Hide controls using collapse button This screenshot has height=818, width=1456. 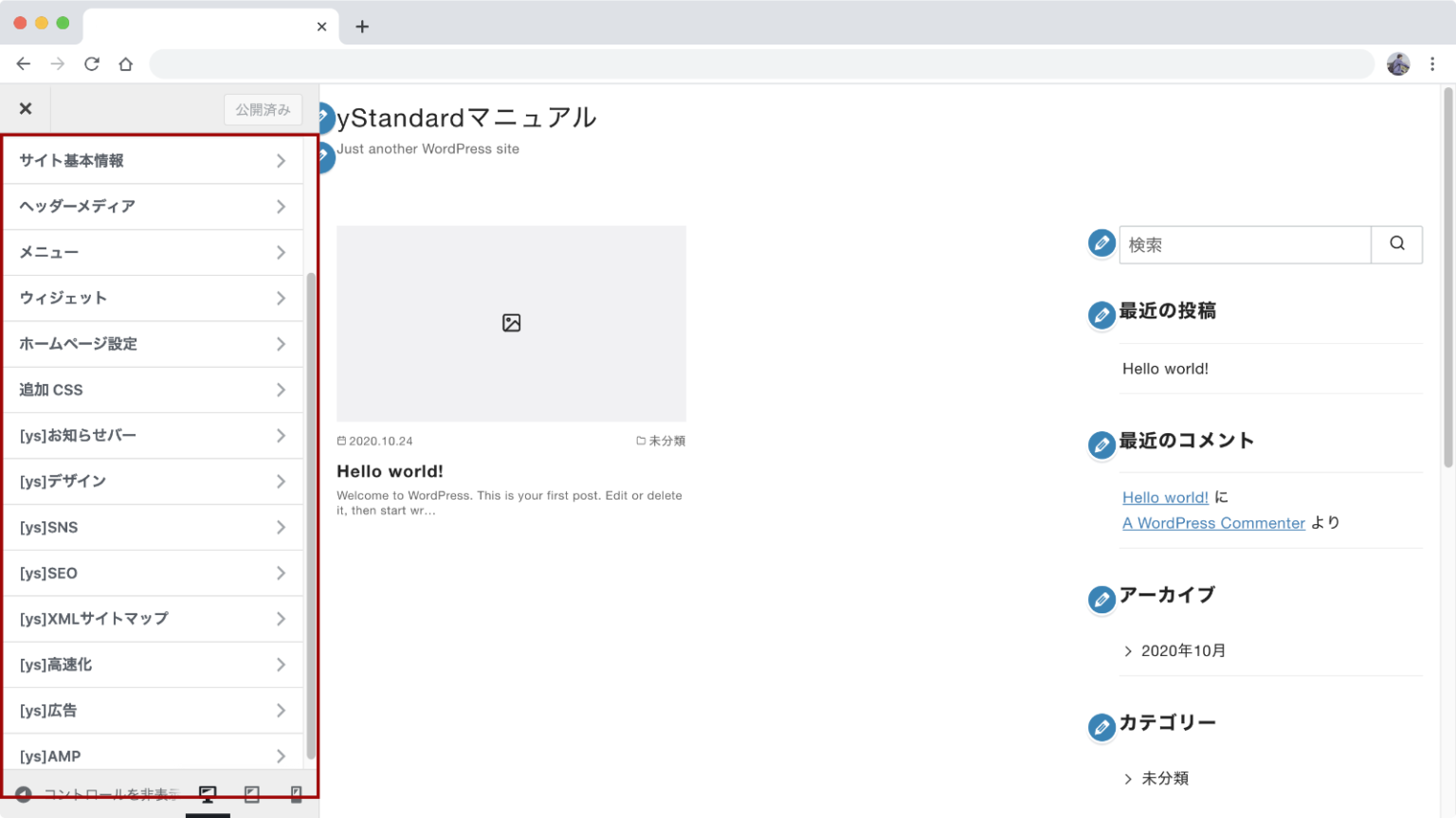coord(24,794)
